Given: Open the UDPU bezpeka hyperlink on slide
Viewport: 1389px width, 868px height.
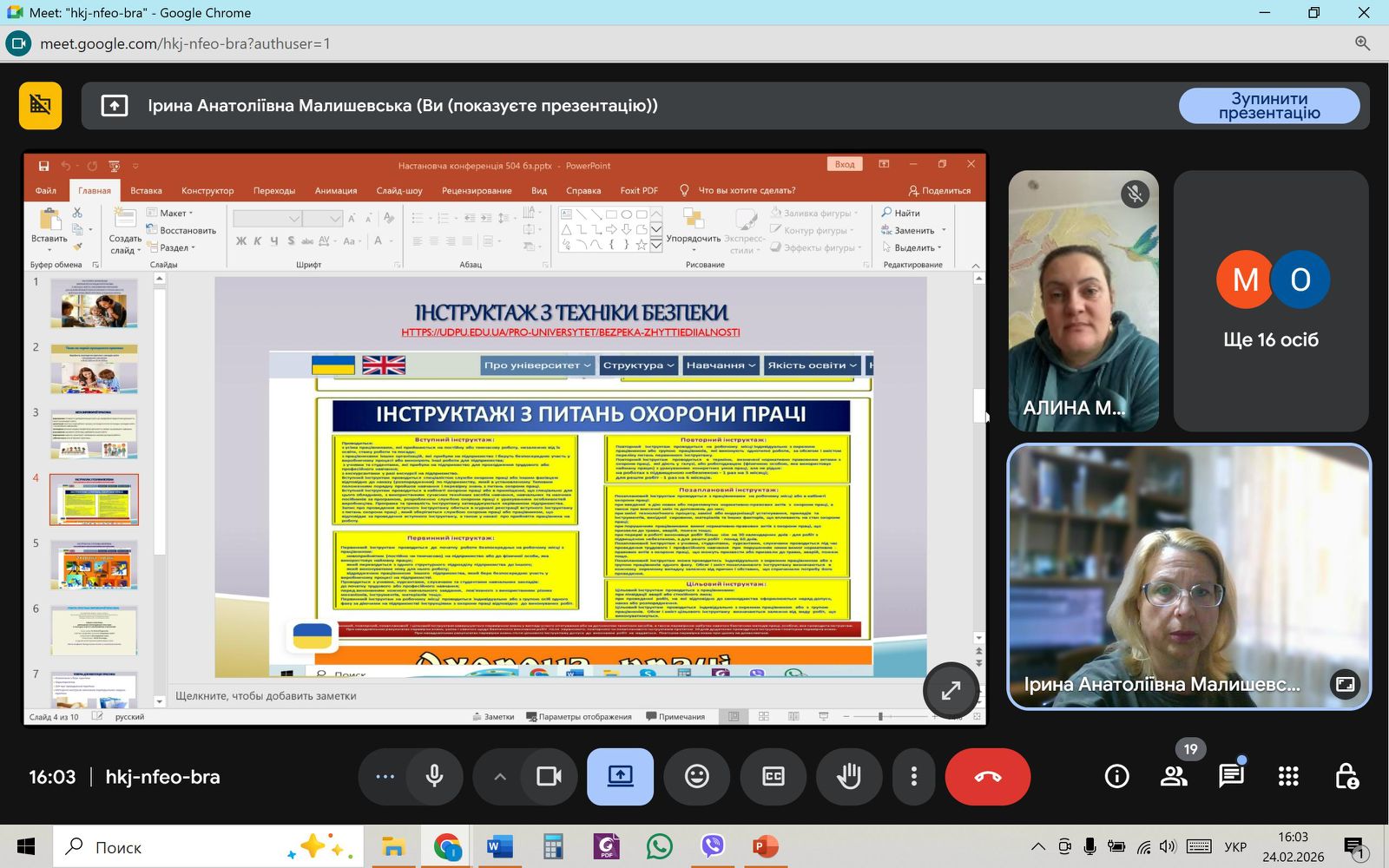Looking at the screenshot, I should pos(570,332).
